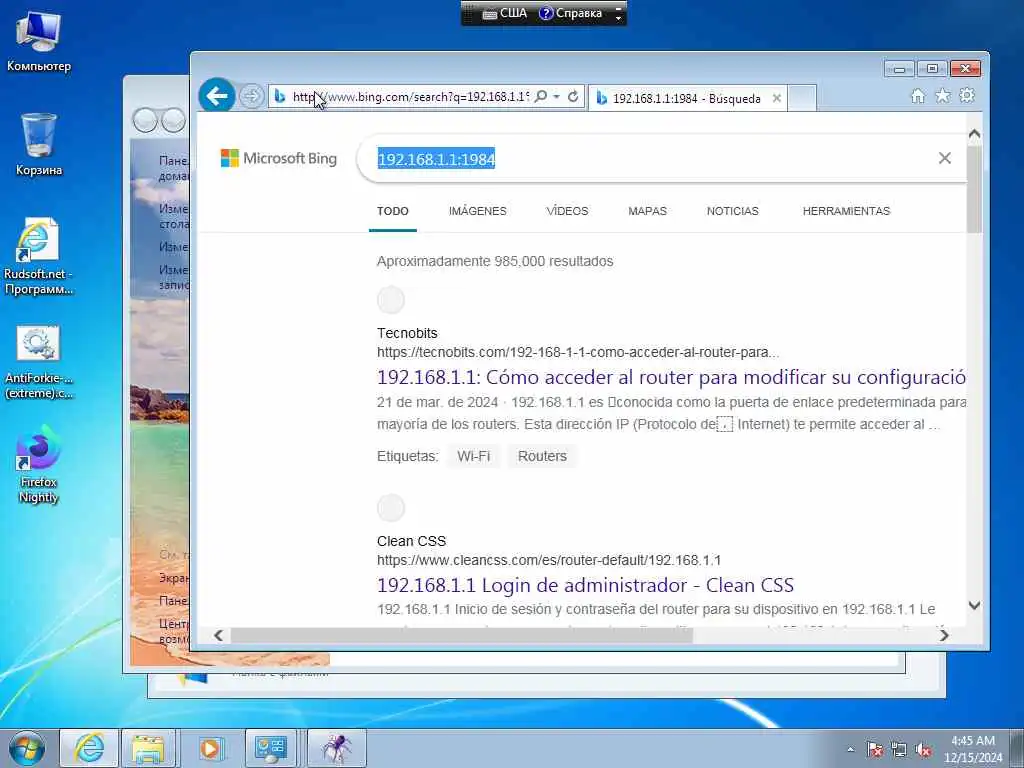1024x768 pixels.
Task: Click 'Aproximadamente 985,000 resultados' text
Action: click(x=495, y=261)
